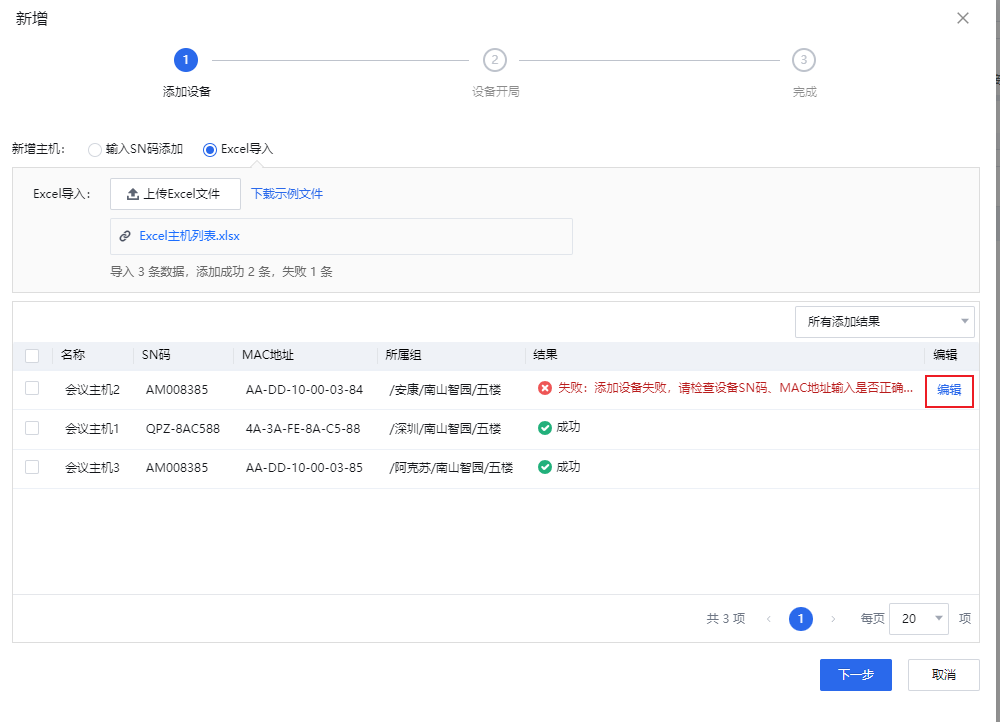Click the step 1 添加设备 circle
The image size is (1000, 722).
(185, 60)
